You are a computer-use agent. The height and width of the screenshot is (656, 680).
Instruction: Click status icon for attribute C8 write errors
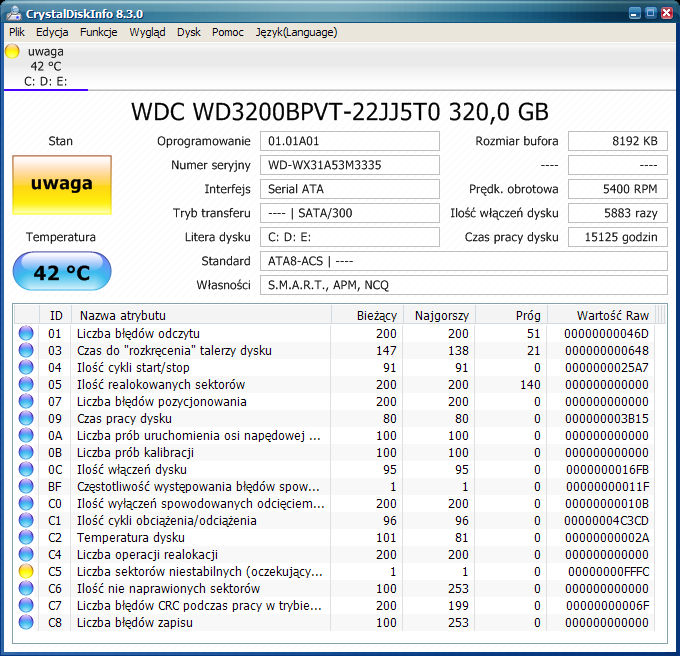[x=26, y=622]
